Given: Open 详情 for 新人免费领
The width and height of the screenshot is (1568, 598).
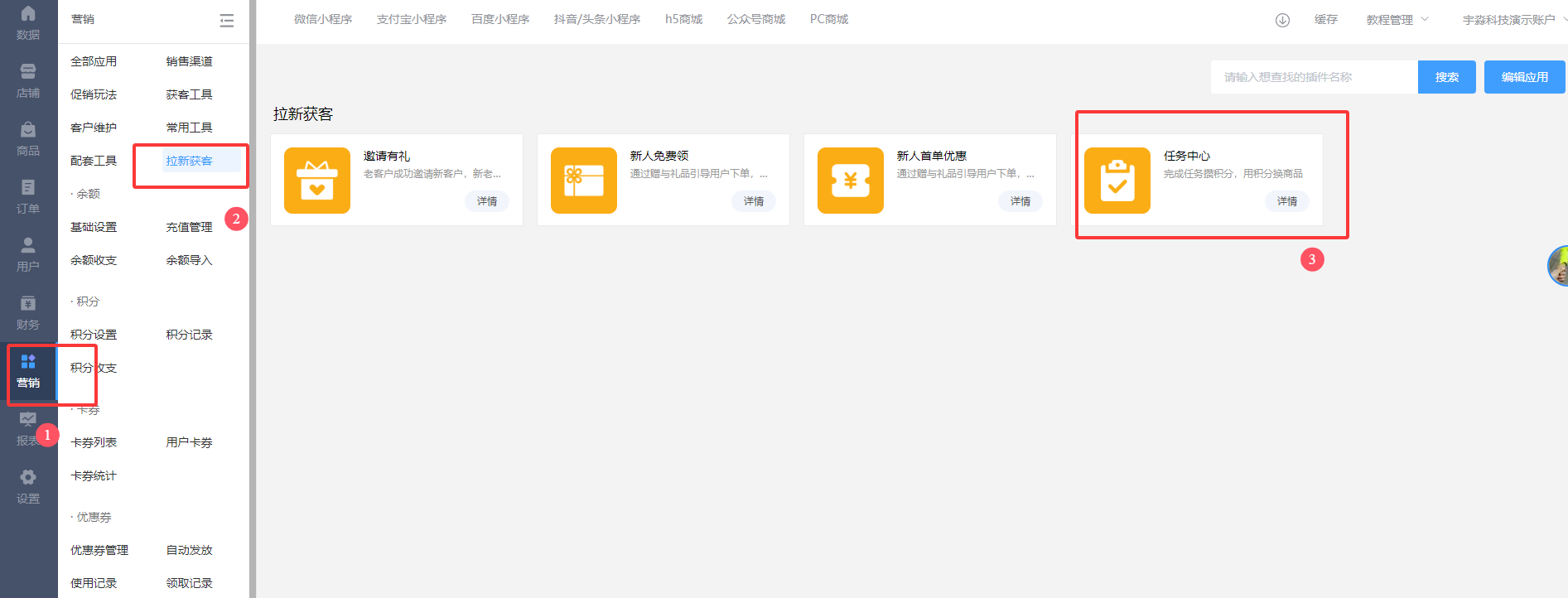Looking at the screenshot, I should click(754, 201).
